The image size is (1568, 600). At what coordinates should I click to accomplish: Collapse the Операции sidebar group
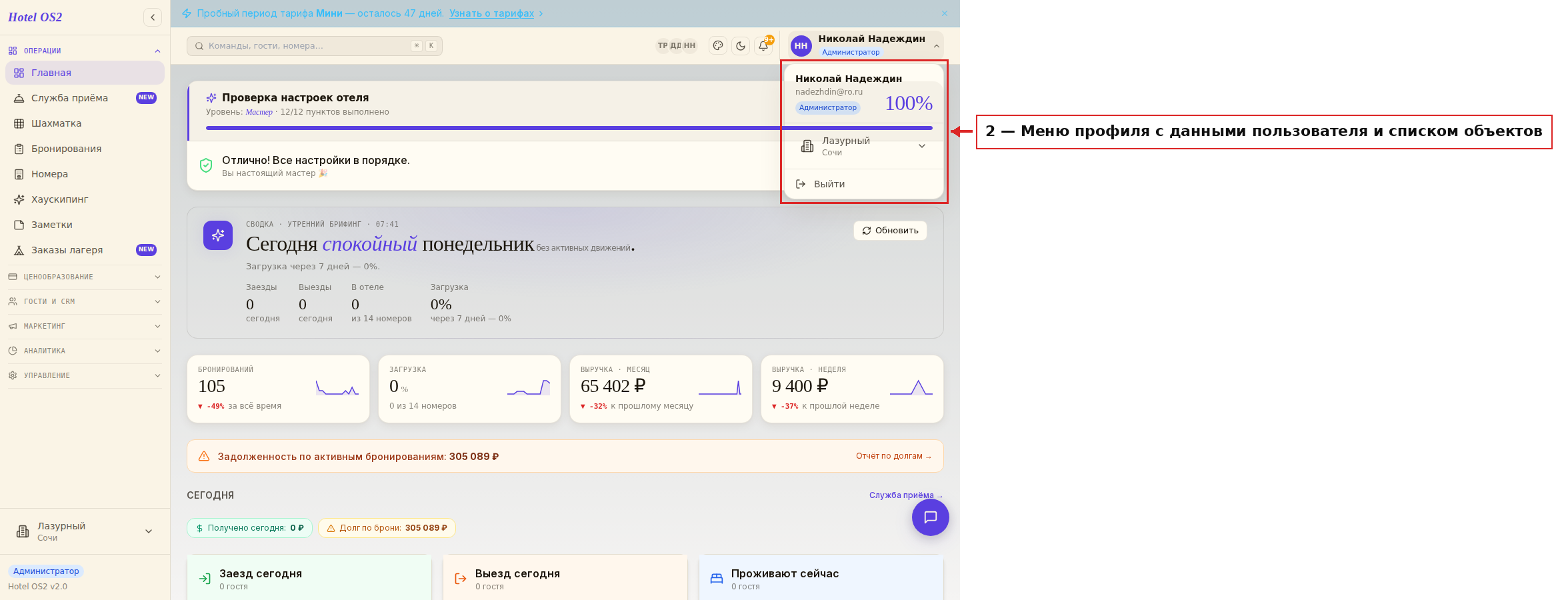(85, 51)
